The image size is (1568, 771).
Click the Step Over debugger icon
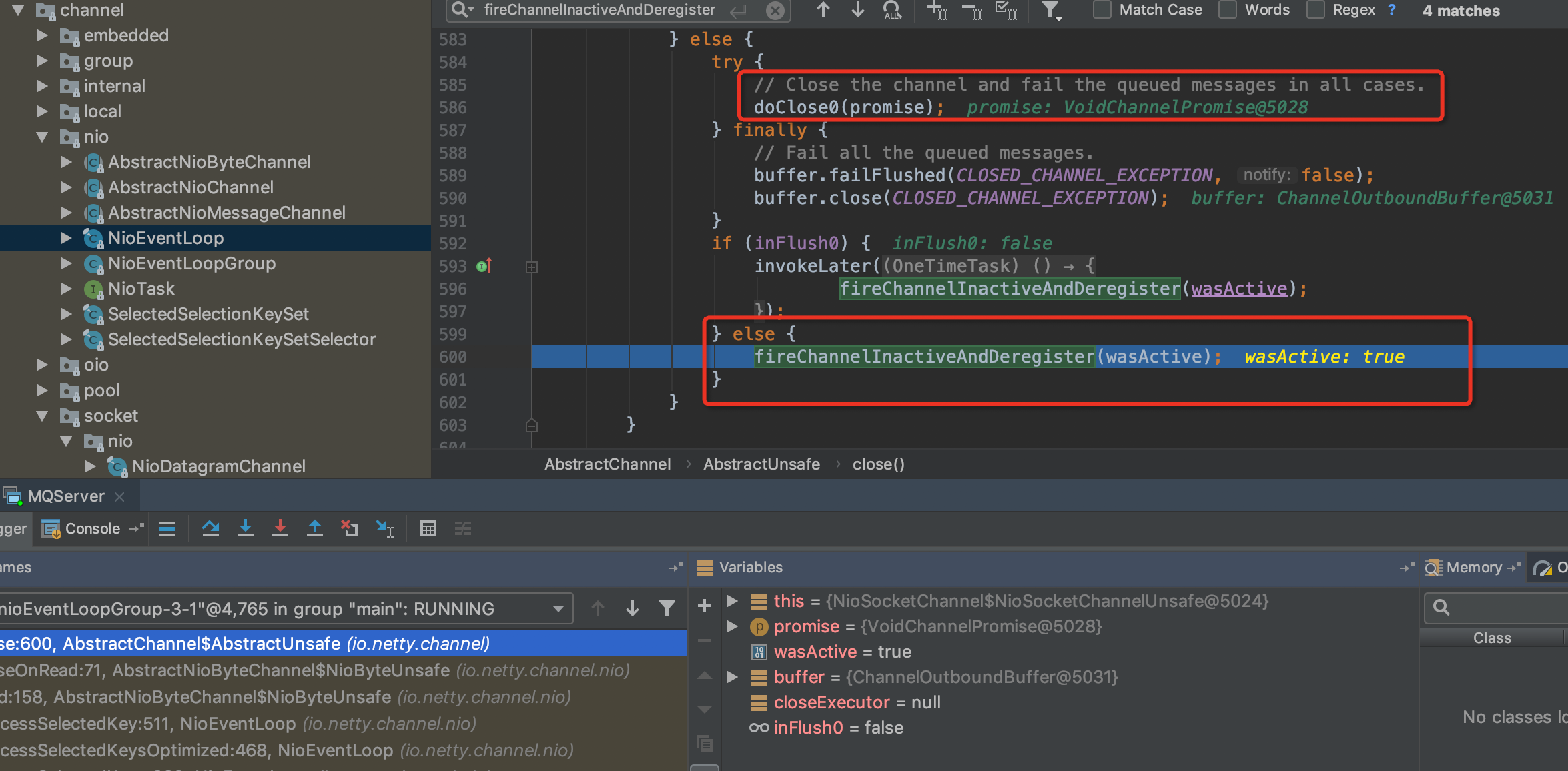tap(210, 528)
